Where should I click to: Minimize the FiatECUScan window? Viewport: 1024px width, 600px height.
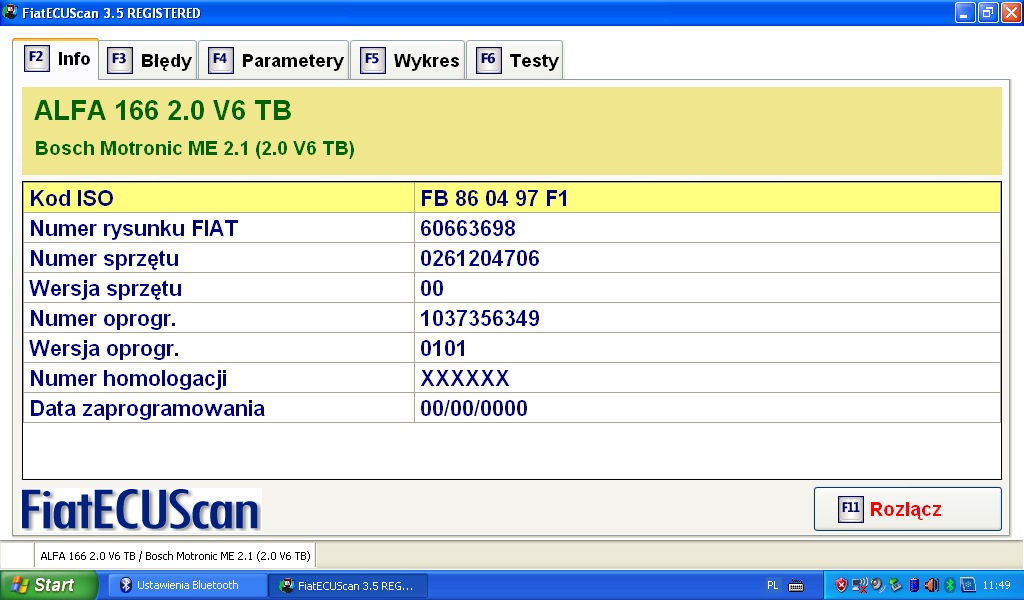[965, 12]
